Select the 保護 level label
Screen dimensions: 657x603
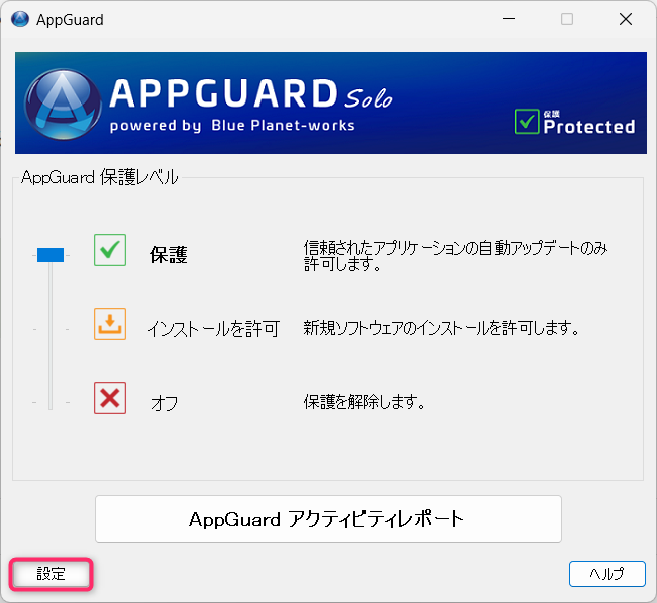169,255
